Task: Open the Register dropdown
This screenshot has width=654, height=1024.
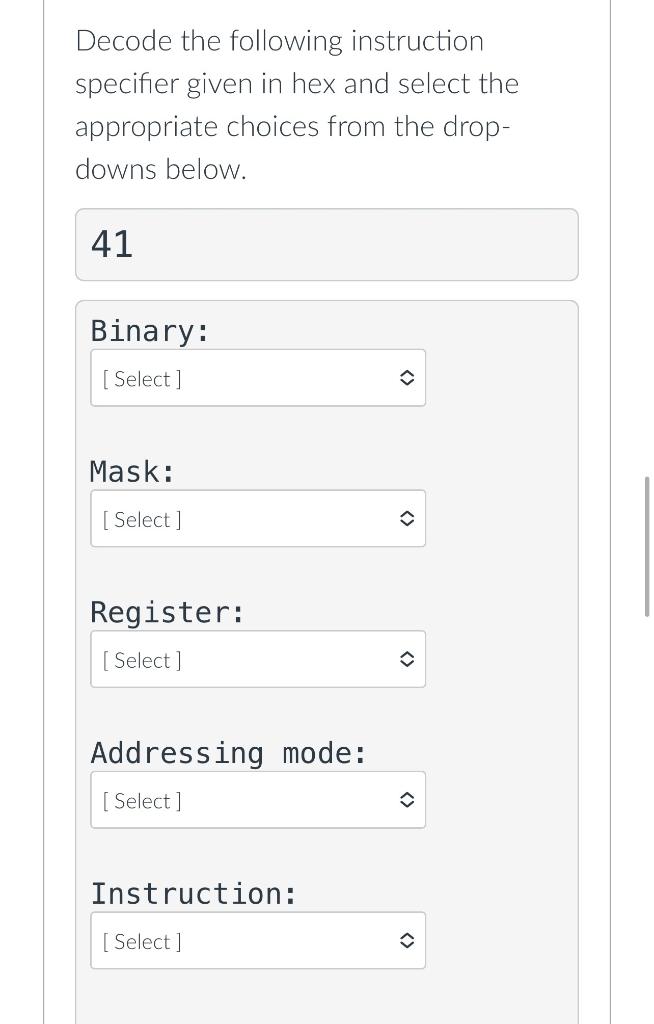Action: click(258, 658)
